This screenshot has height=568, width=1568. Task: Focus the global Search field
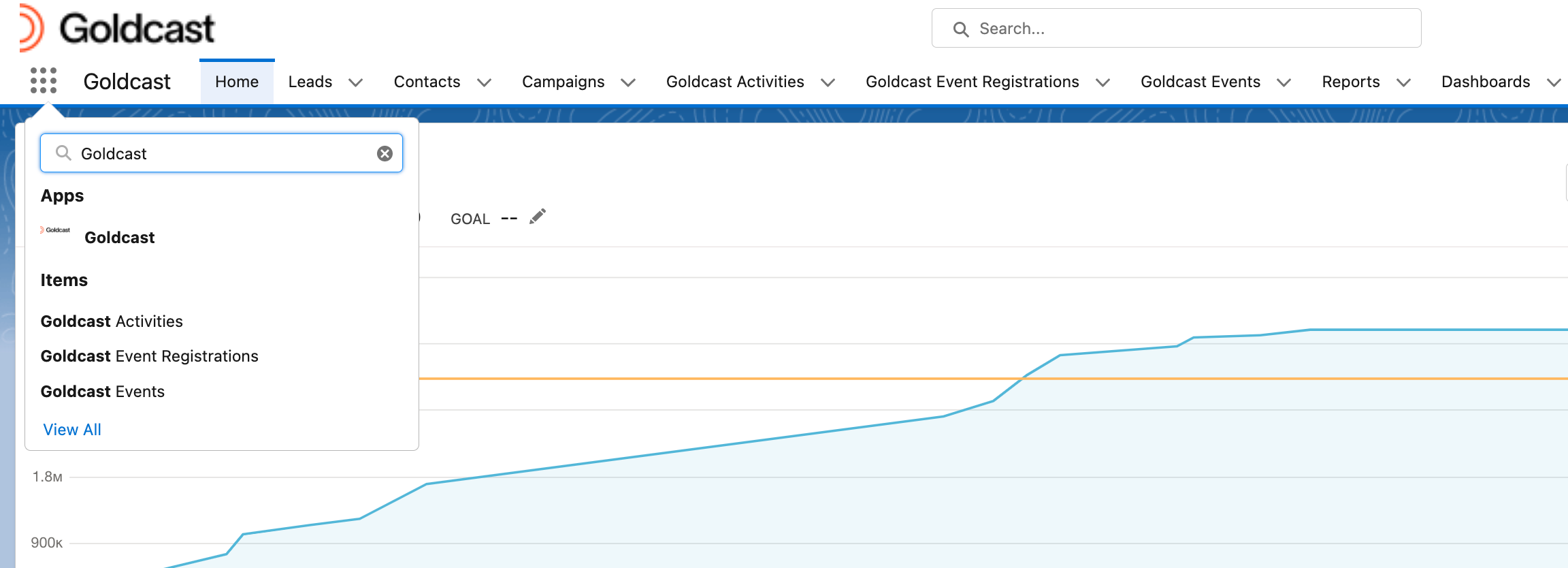coord(1176,29)
